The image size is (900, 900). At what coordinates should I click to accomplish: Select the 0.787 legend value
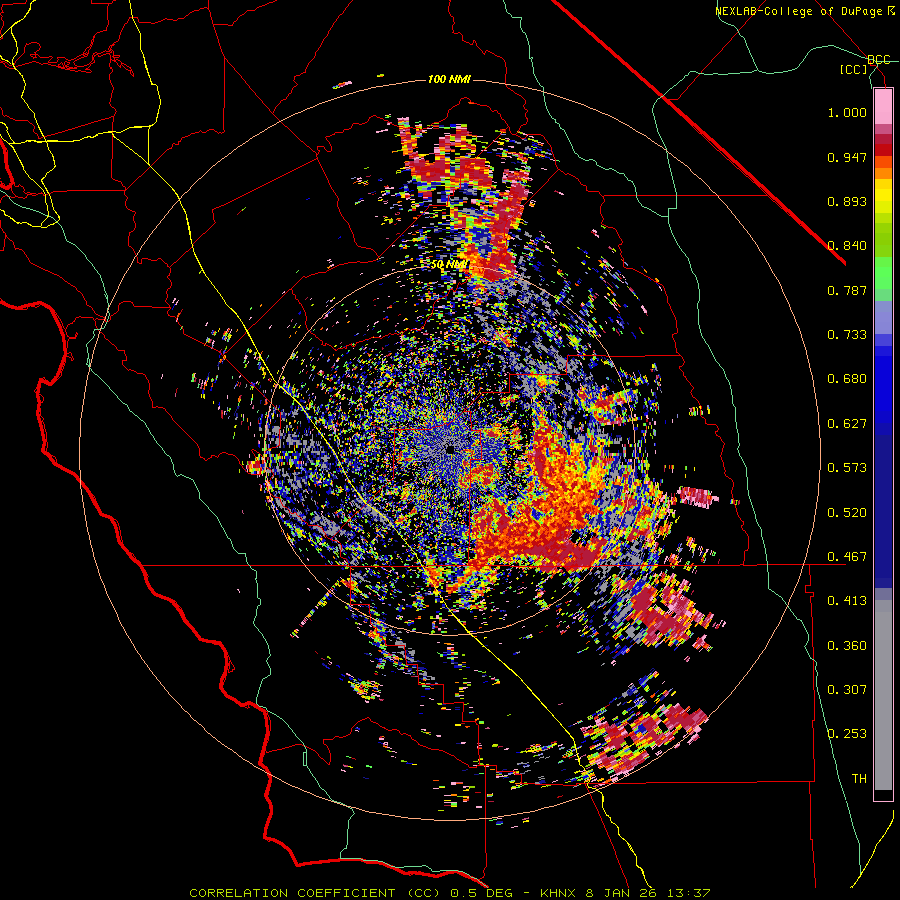click(x=847, y=290)
